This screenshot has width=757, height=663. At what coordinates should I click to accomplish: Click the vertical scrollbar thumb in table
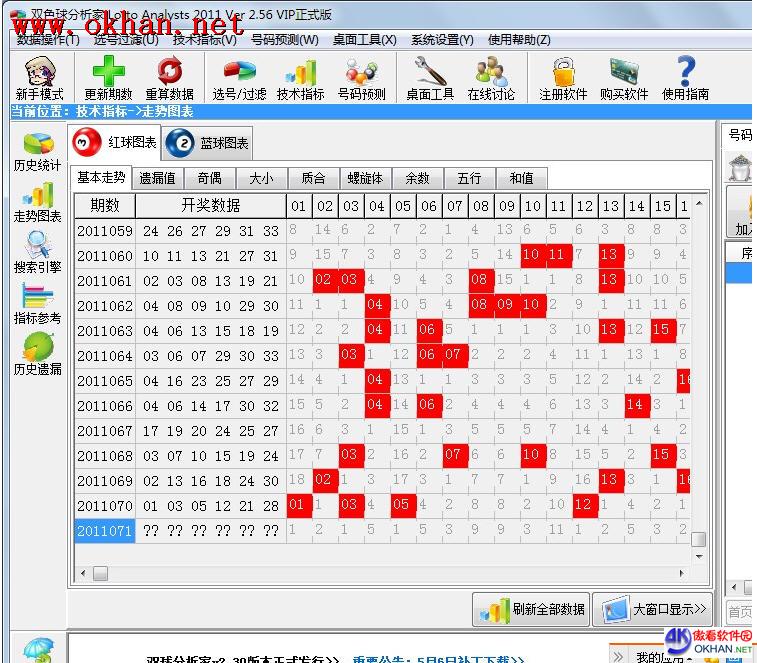[699, 539]
